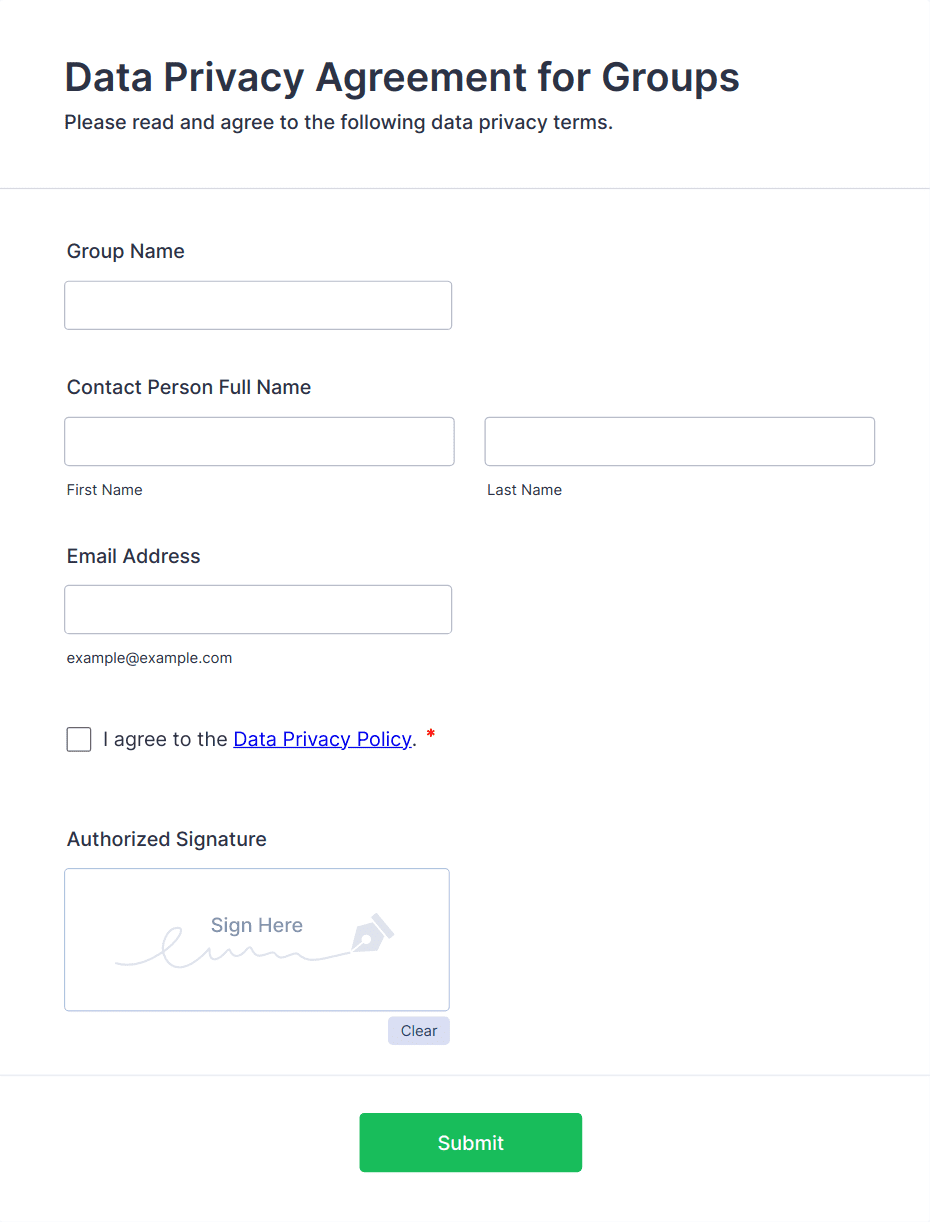Click into the Email Address field
Screen dimensions: 930x1222
point(258,609)
